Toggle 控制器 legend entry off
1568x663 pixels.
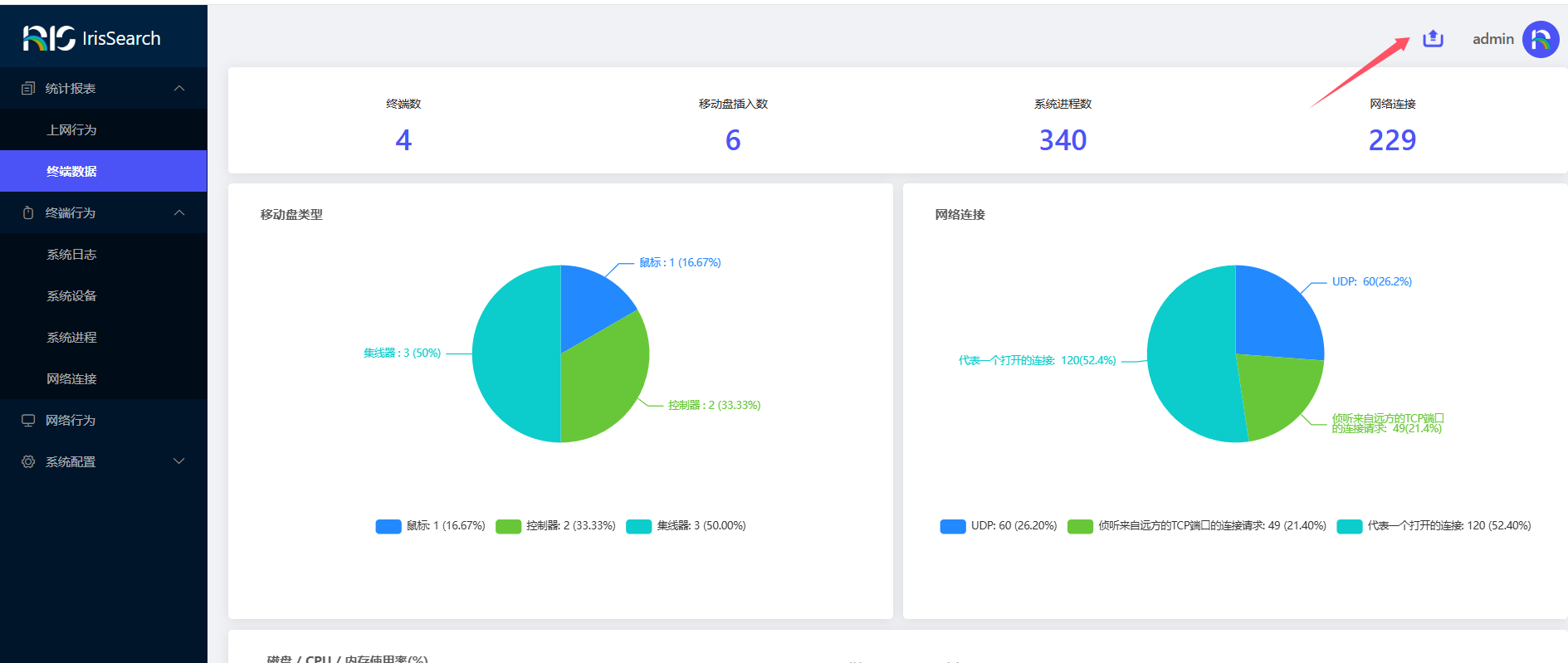tap(556, 526)
